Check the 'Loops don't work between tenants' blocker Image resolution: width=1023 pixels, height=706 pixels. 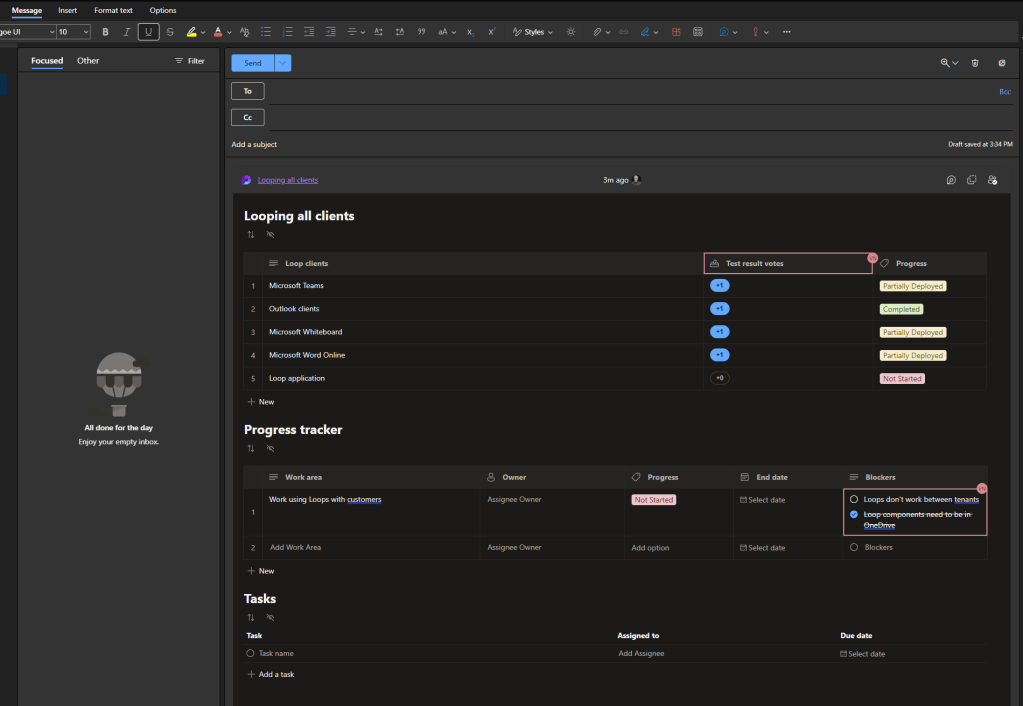click(853, 499)
